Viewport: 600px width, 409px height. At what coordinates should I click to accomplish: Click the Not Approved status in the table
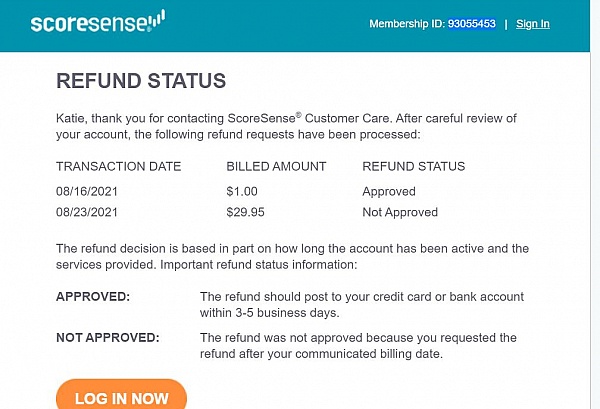400,212
